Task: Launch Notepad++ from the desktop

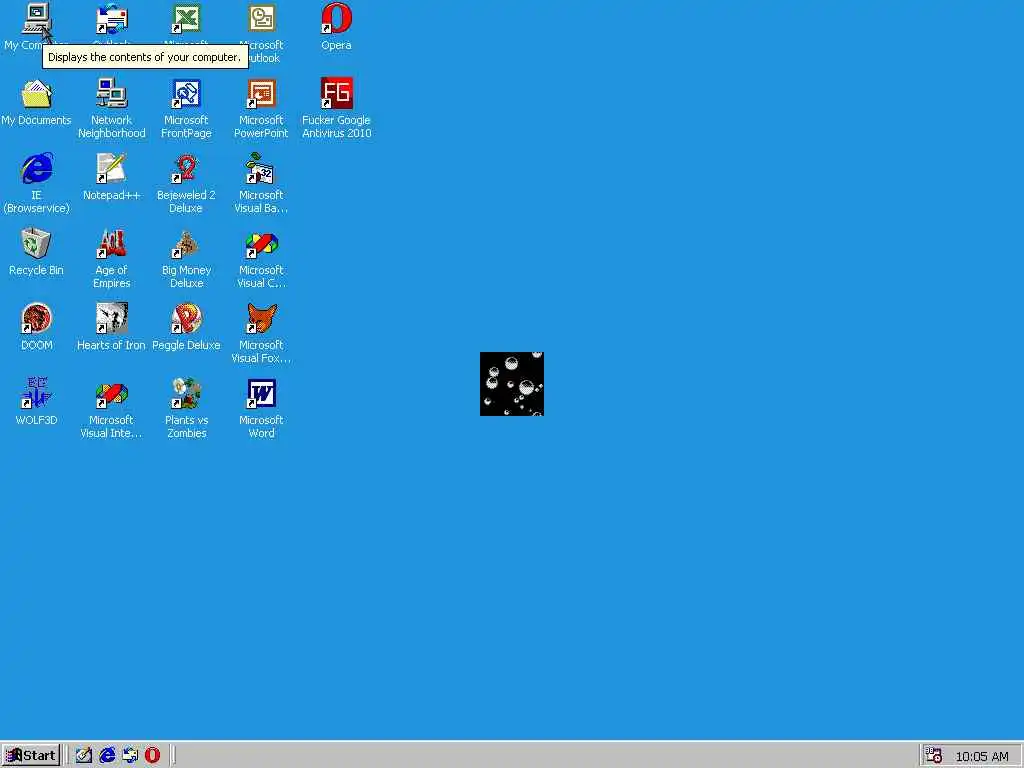Action: coord(112,168)
